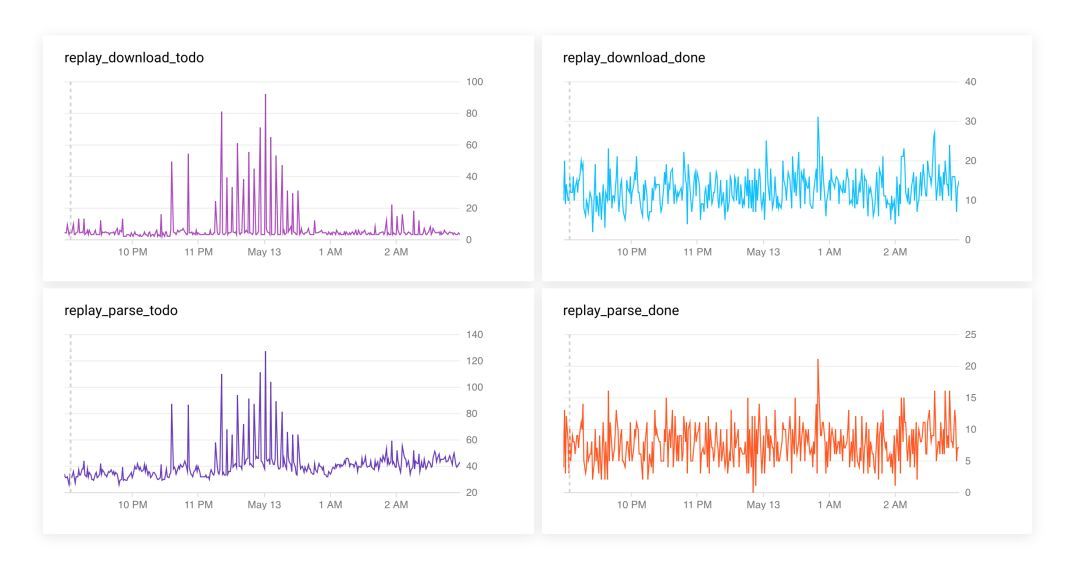Viewport: 1080px width, 567px height.
Task: Click the 1 AM label under replay_download_todo
Action: pos(330,252)
